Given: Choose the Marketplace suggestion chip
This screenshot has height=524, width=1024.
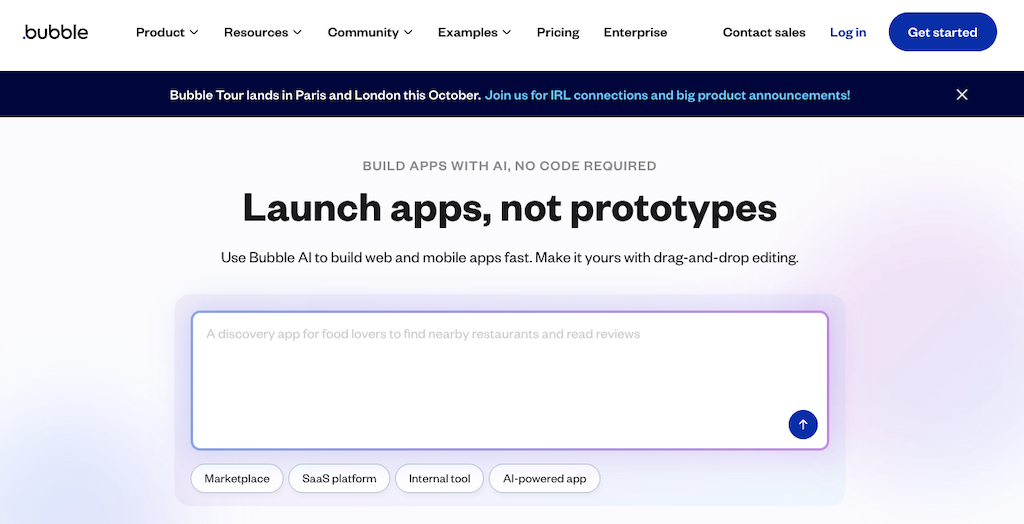Looking at the screenshot, I should point(237,479).
